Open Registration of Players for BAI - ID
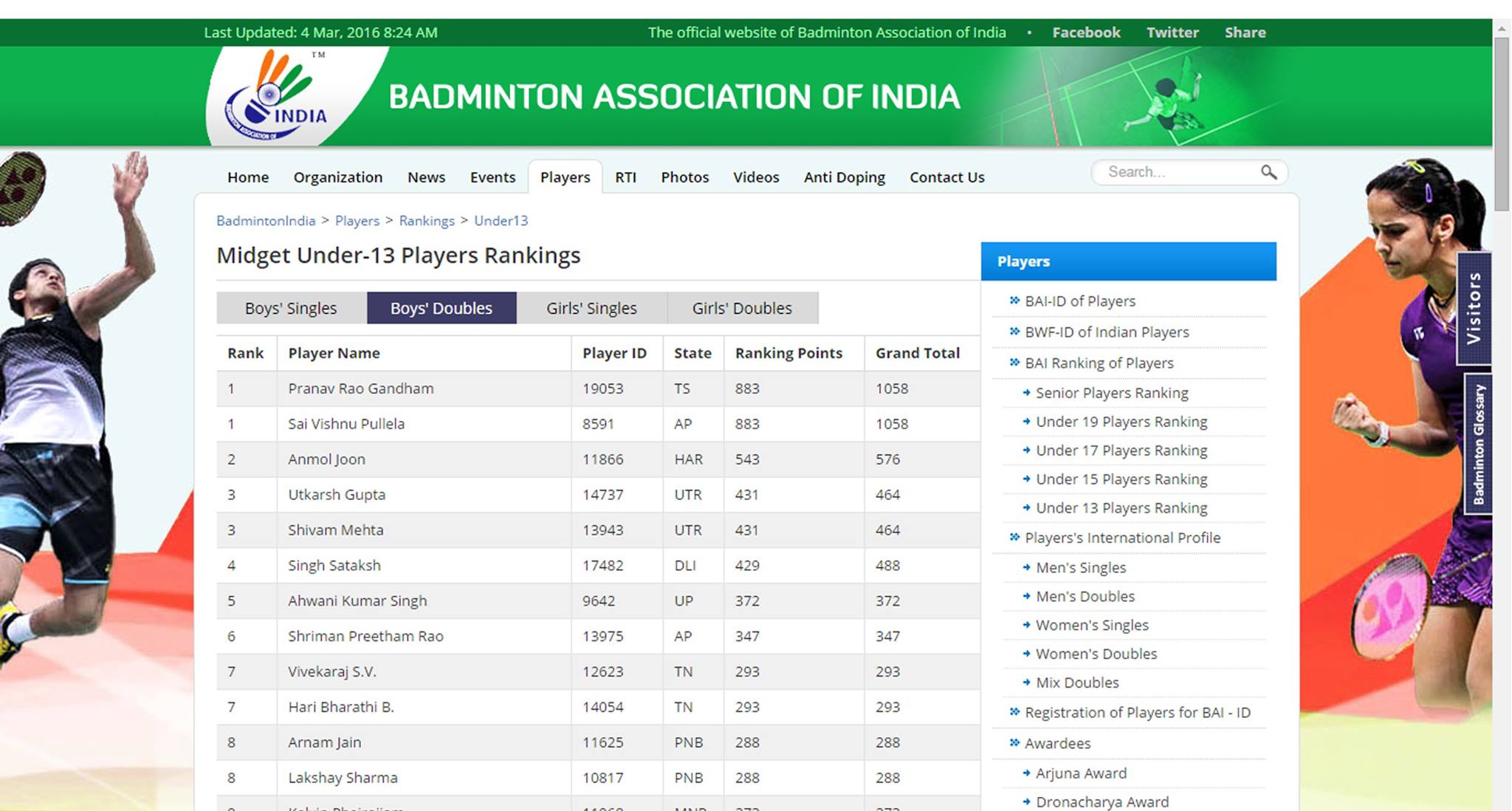 click(x=1138, y=713)
